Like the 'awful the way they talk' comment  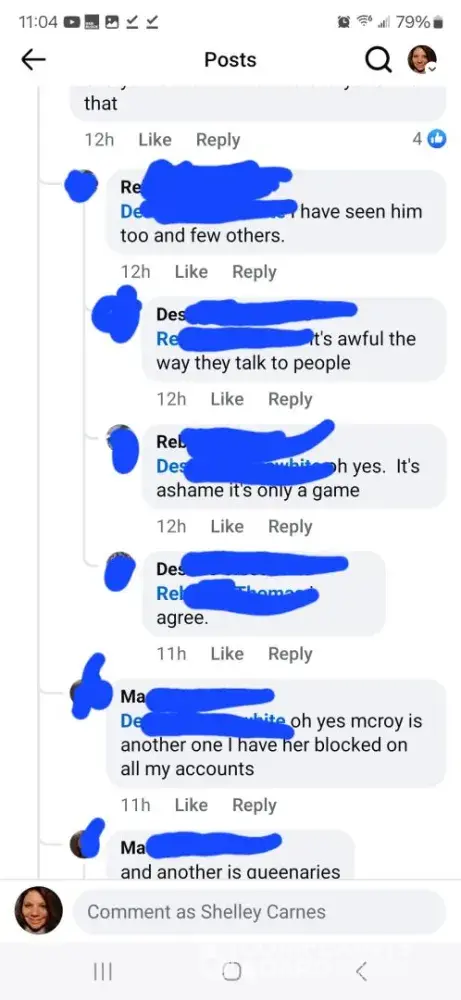[x=227, y=399]
